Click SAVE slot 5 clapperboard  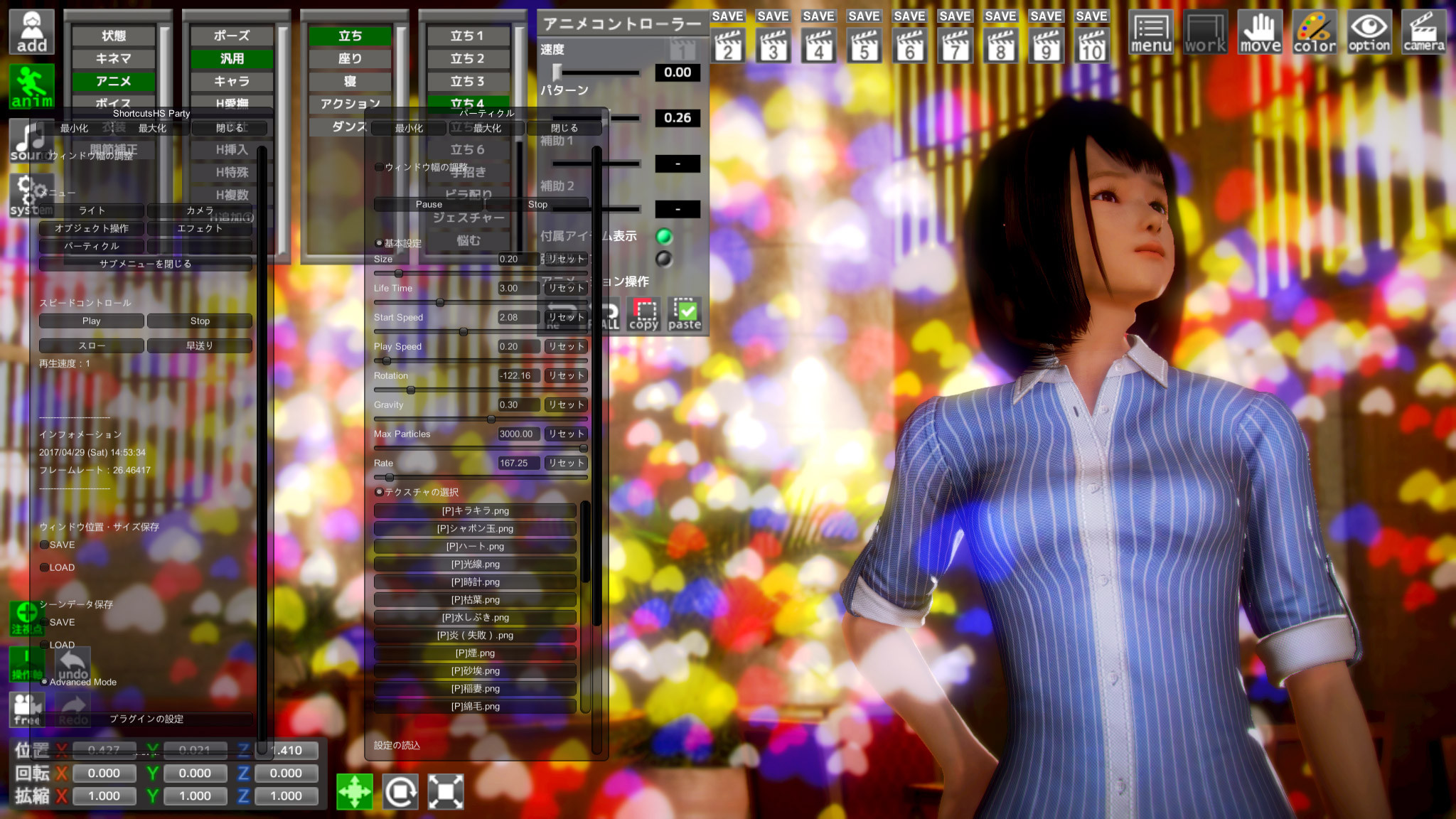864,44
